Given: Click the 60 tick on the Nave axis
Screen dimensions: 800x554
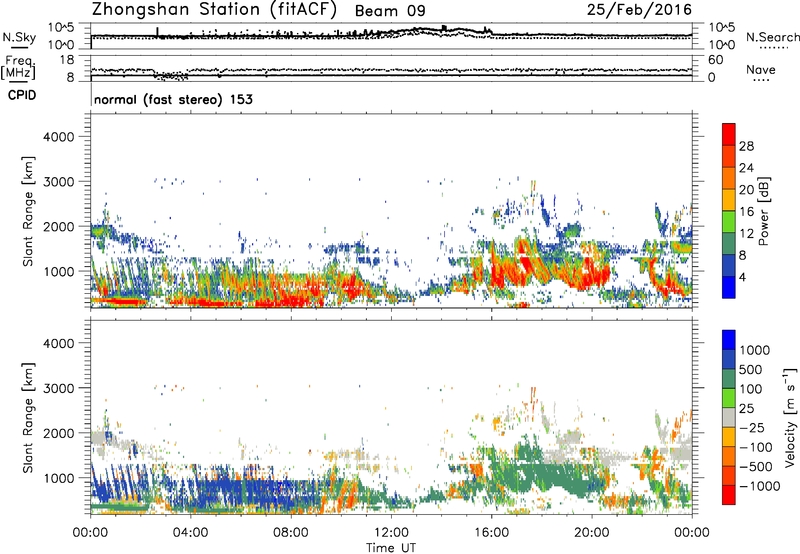Looking at the screenshot, I should coord(715,60).
